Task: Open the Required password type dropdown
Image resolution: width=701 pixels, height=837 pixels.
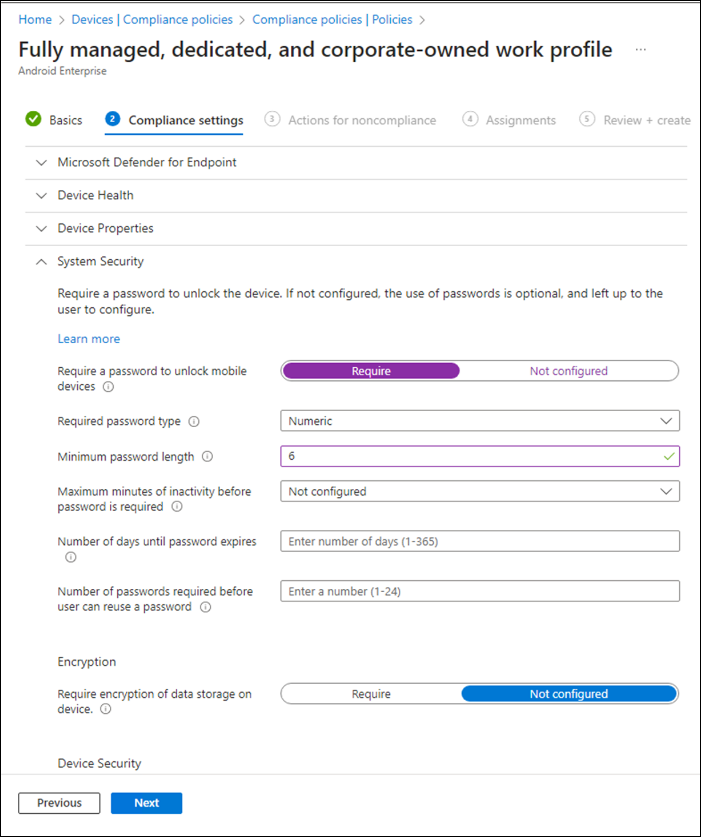Action: pos(479,421)
